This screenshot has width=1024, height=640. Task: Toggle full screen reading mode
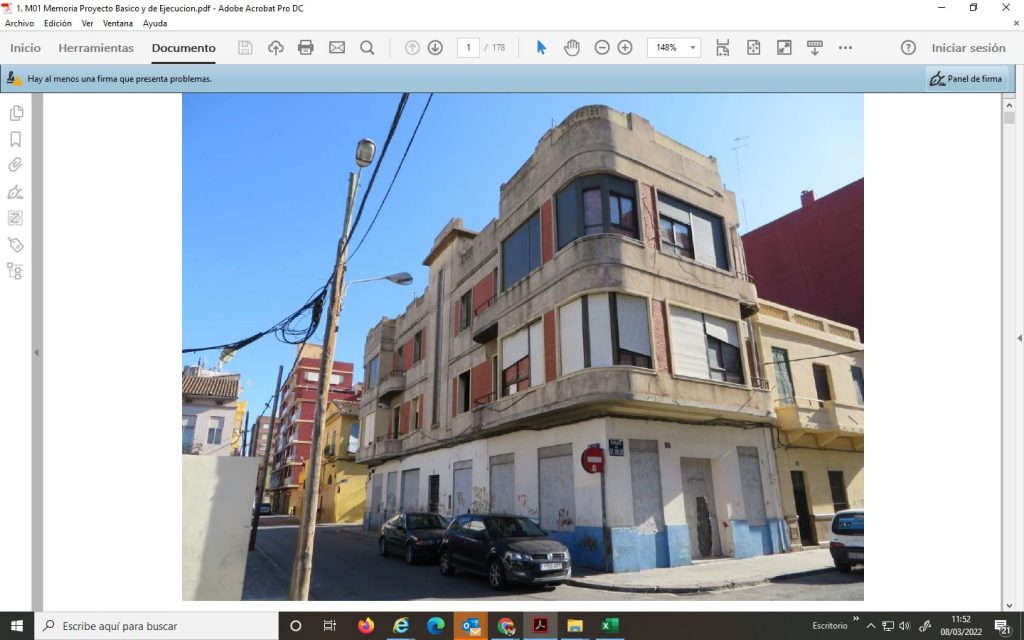[x=784, y=48]
